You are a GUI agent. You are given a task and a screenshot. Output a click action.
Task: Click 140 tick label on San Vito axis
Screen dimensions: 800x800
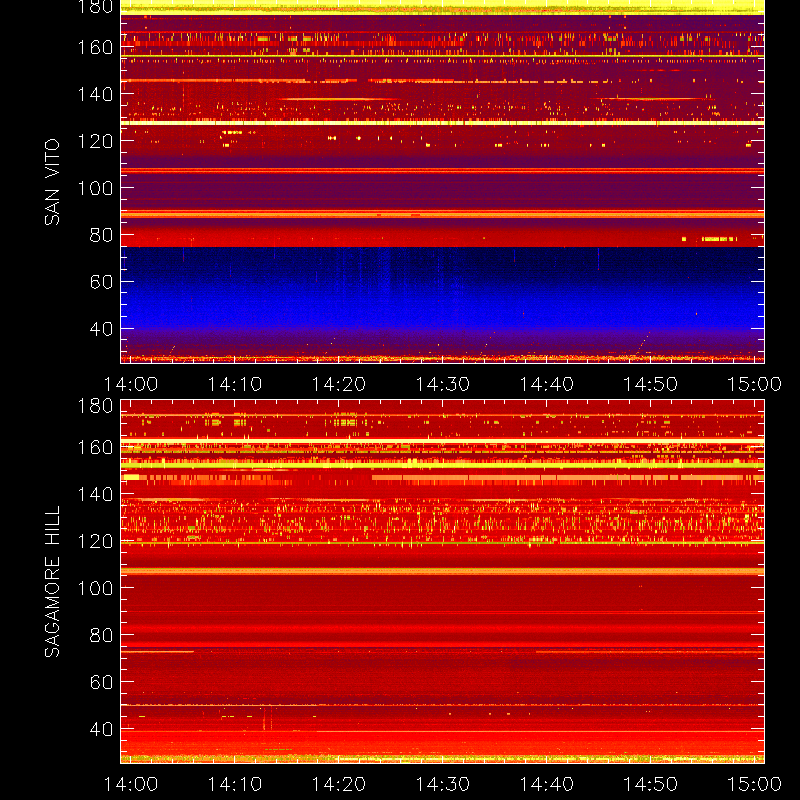click(95, 94)
